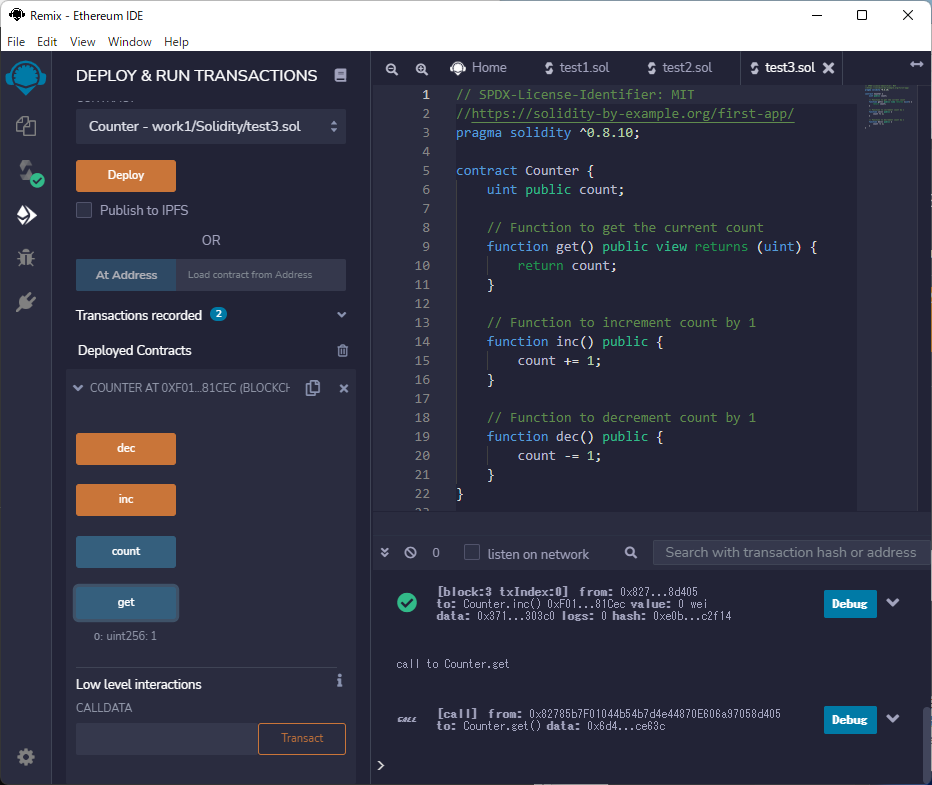The image size is (932, 785).
Task: Open the settings gear icon
Action: [x=26, y=757]
